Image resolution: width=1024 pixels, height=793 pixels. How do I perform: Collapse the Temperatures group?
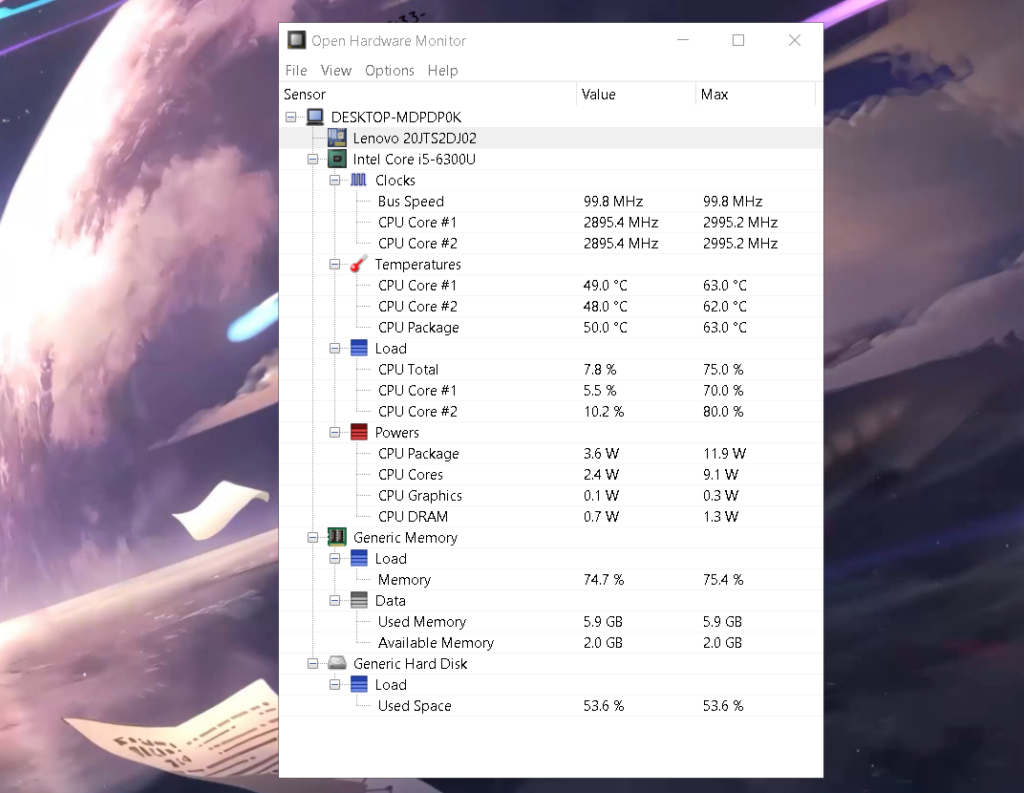(x=334, y=265)
